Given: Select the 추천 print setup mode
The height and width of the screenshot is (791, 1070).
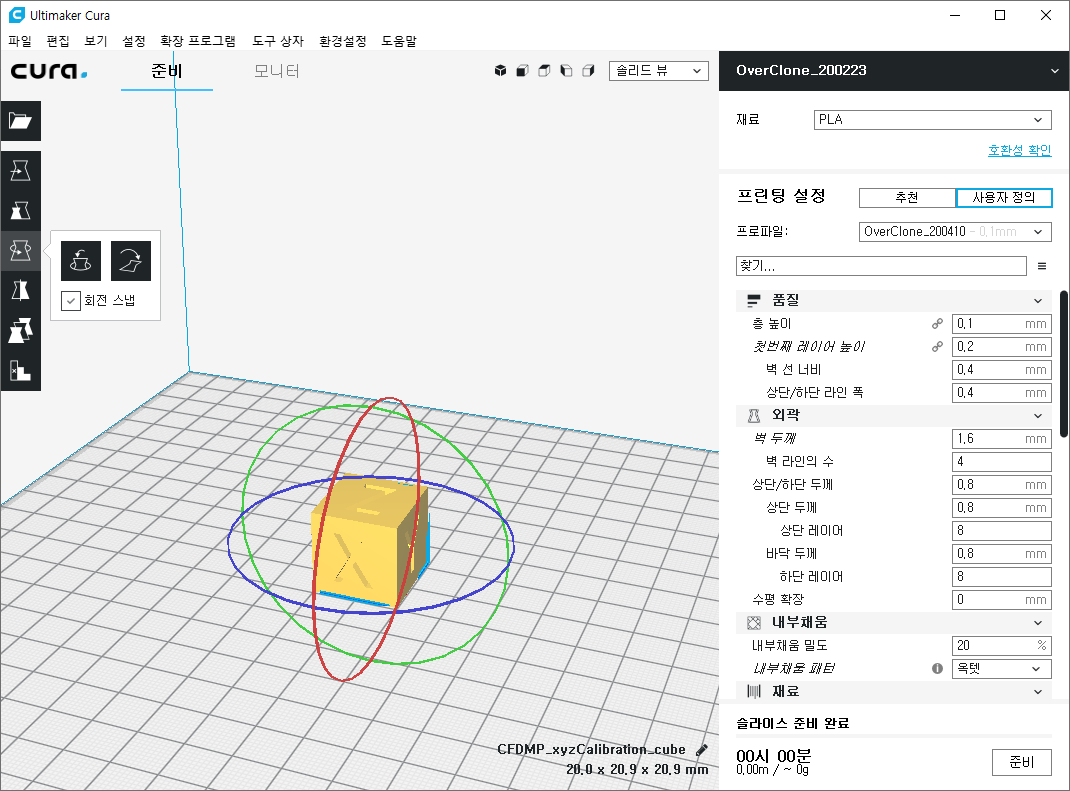Looking at the screenshot, I should 907,197.
